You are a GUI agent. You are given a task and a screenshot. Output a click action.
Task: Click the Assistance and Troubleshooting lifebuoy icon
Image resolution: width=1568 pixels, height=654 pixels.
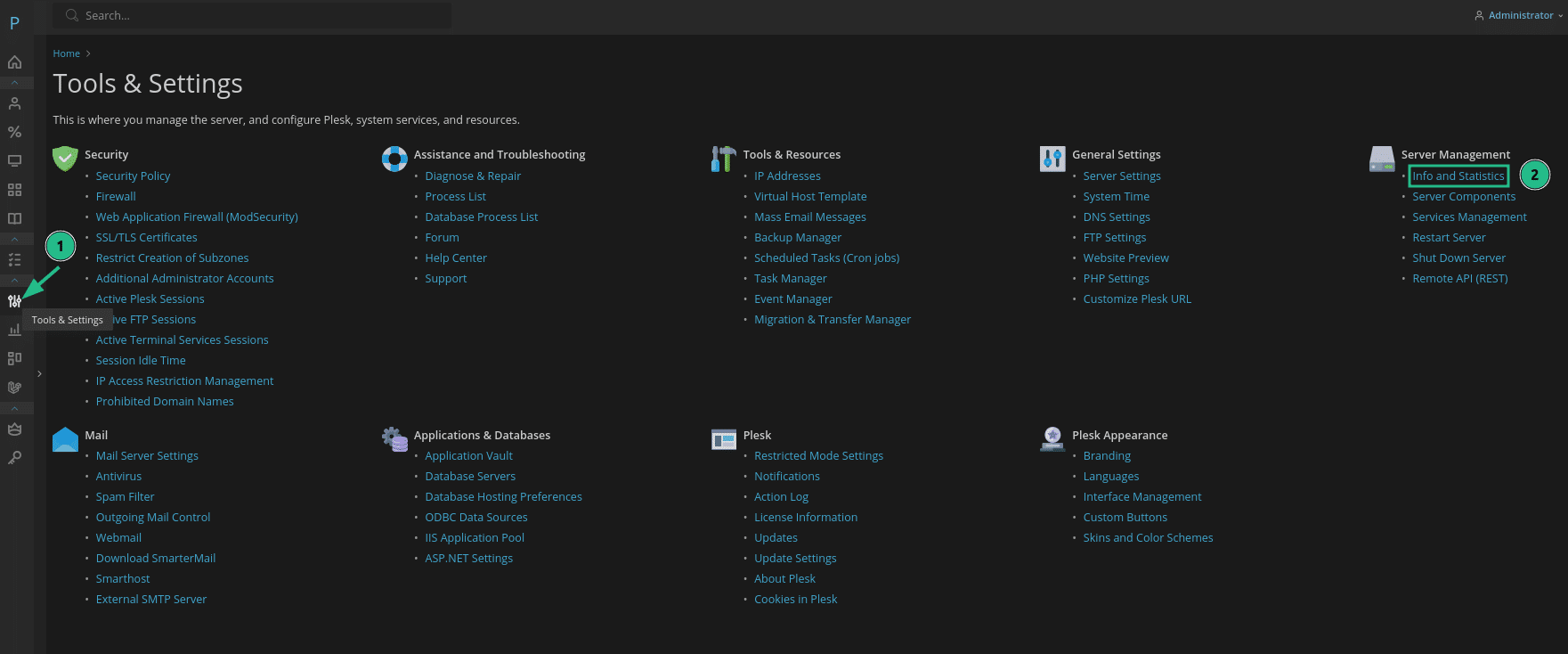[x=394, y=159]
